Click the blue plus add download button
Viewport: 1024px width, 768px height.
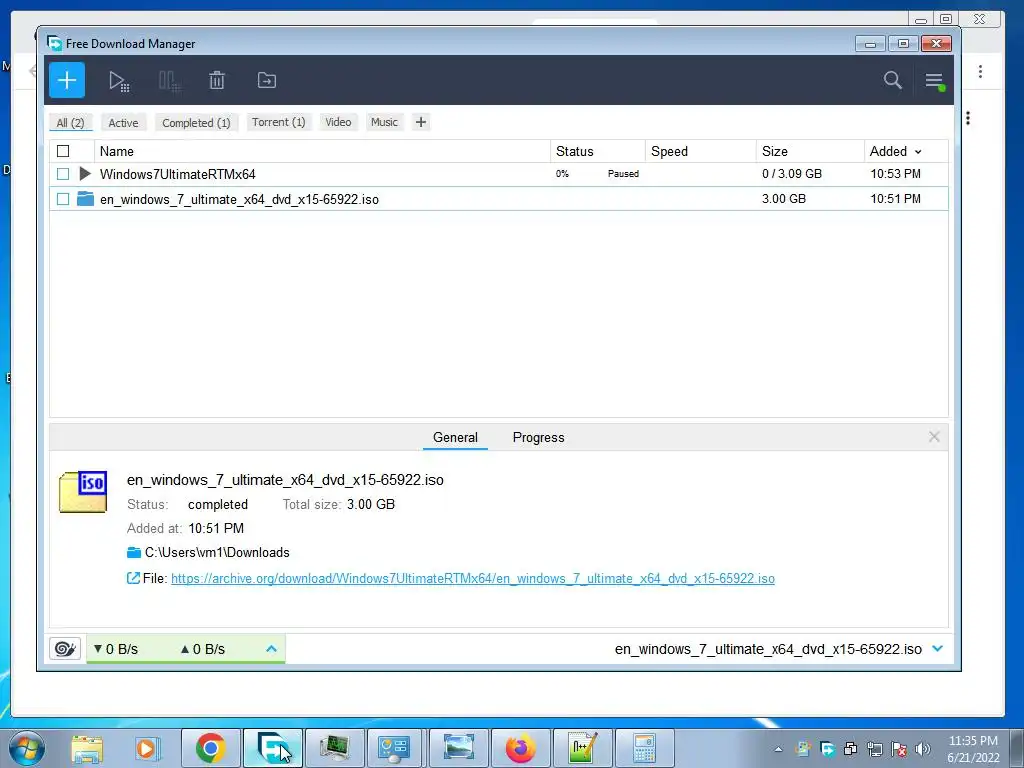(x=67, y=80)
